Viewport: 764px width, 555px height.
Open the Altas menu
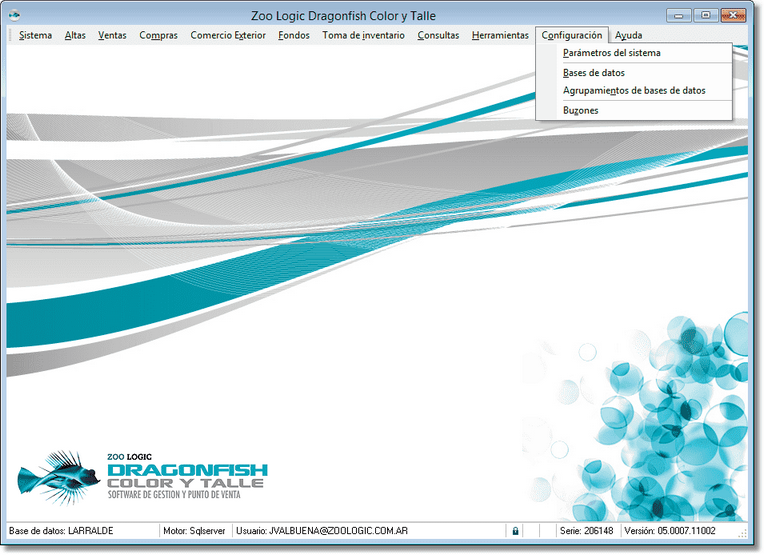coord(75,35)
